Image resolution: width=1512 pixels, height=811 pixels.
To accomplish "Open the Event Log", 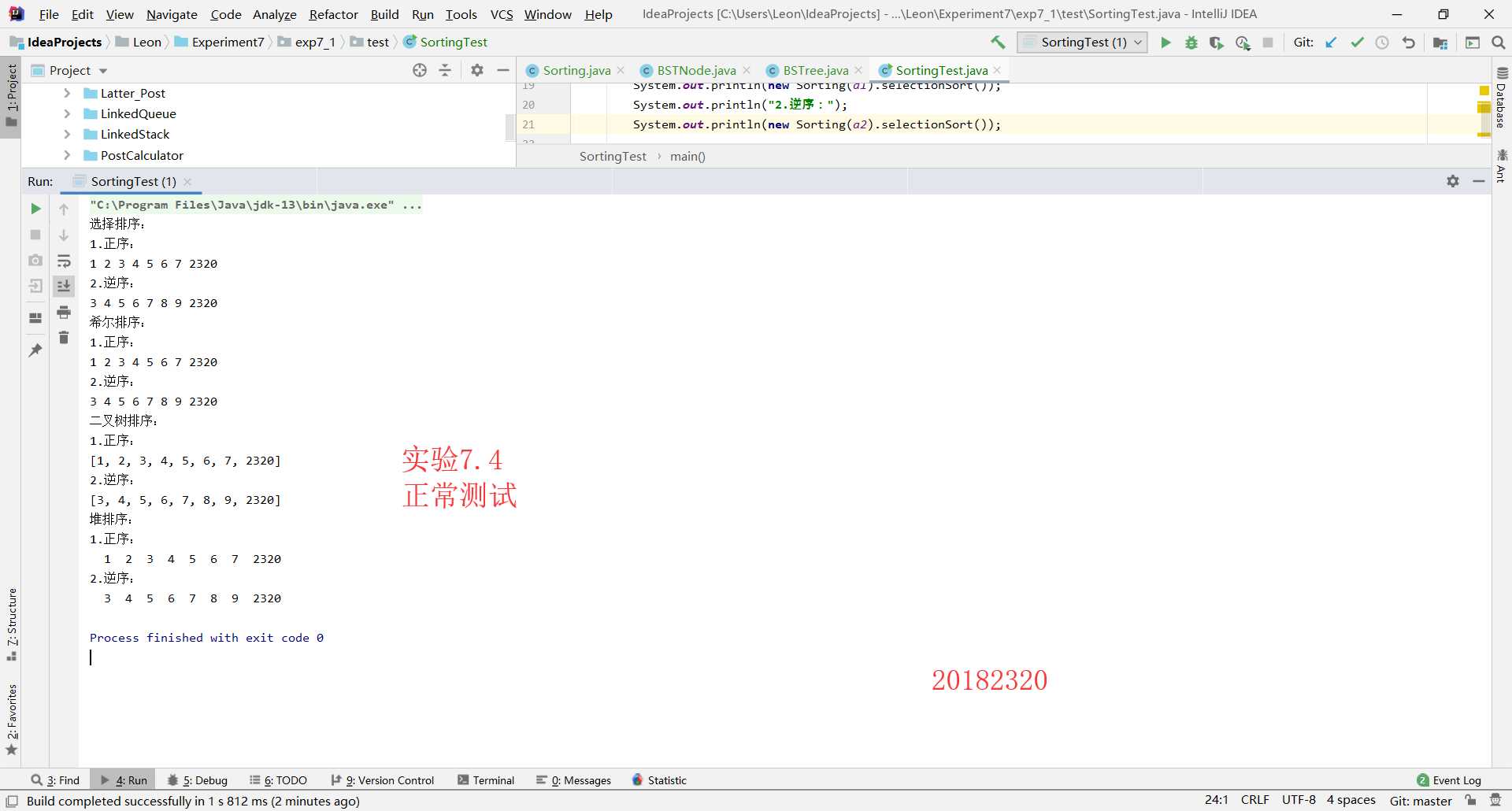I will 1449,780.
